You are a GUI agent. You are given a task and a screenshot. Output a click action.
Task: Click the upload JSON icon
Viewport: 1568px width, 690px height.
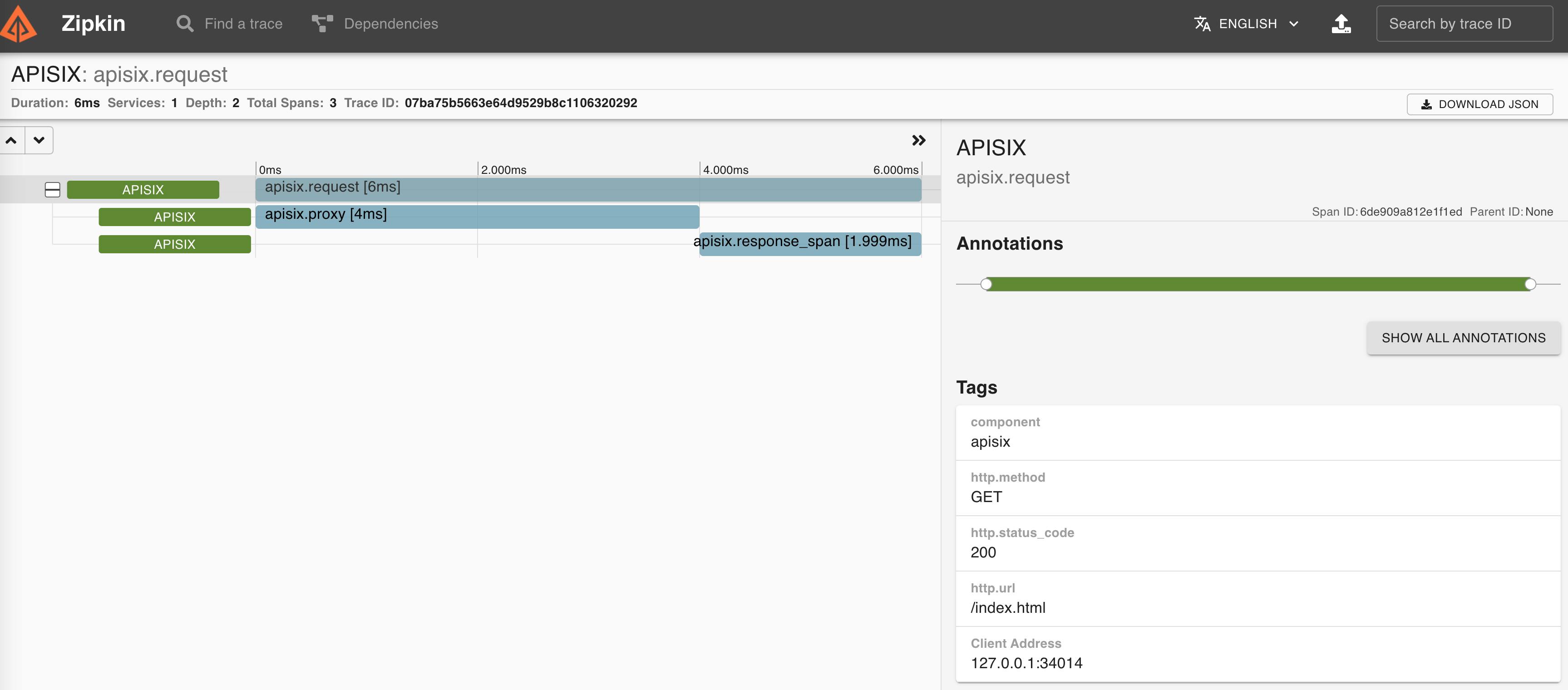(x=1341, y=24)
